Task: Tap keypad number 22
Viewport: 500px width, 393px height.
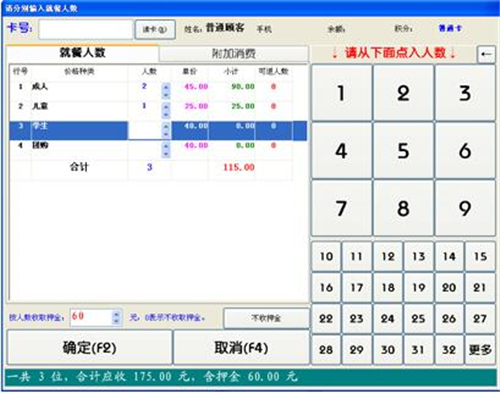Action: pos(326,319)
